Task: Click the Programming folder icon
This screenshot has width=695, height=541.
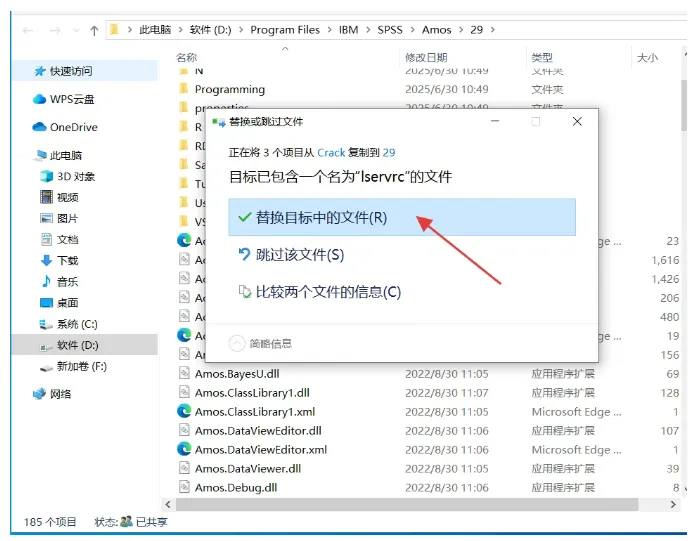Action: pos(184,89)
